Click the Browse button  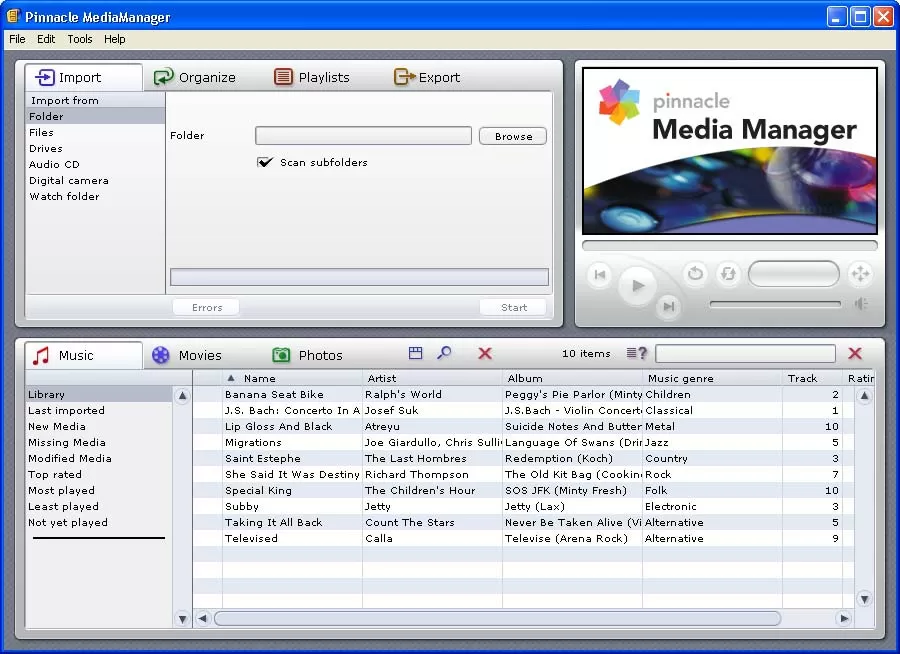(x=513, y=136)
